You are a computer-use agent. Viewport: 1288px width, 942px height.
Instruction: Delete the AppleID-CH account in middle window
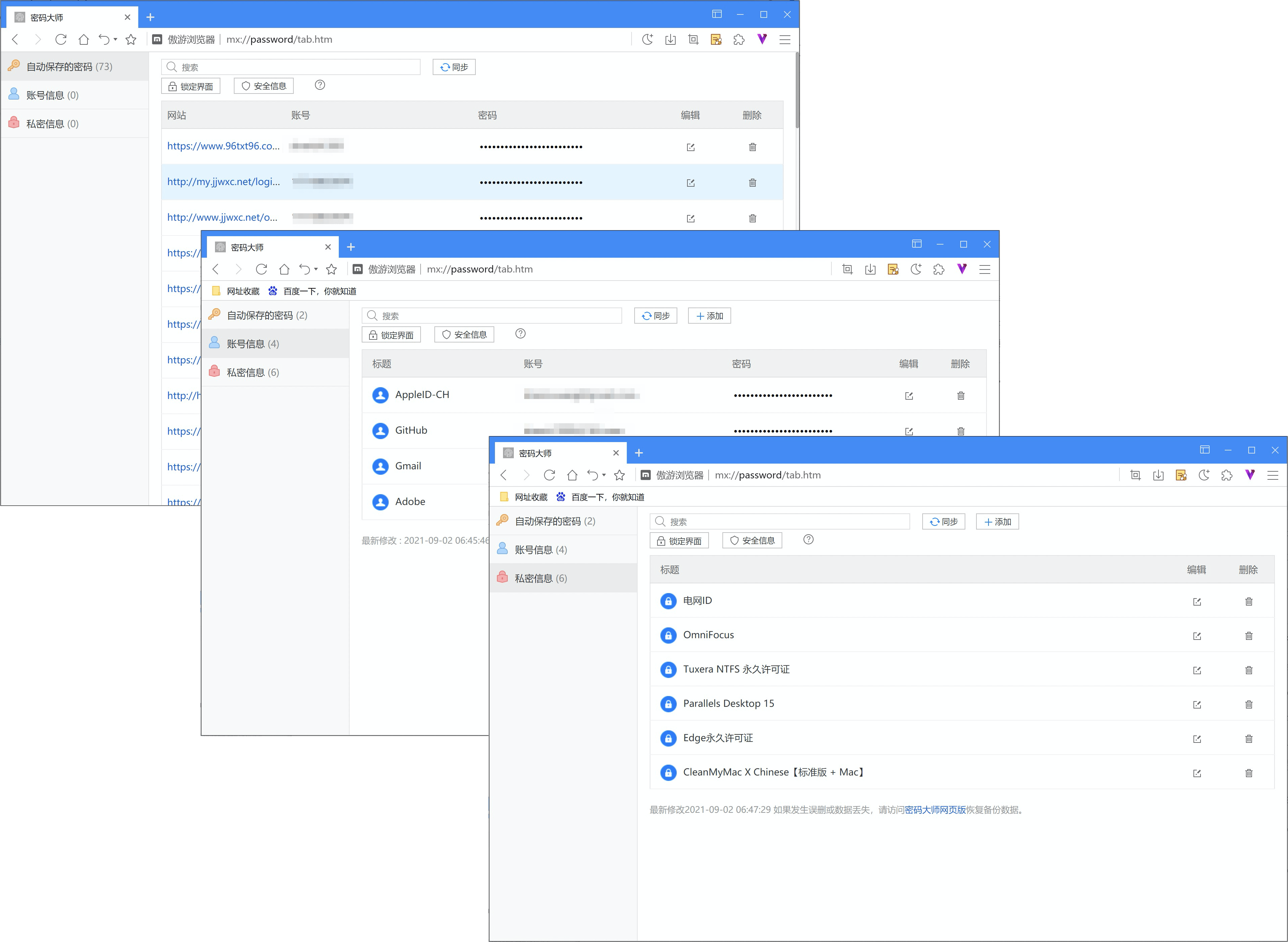point(961,396)
